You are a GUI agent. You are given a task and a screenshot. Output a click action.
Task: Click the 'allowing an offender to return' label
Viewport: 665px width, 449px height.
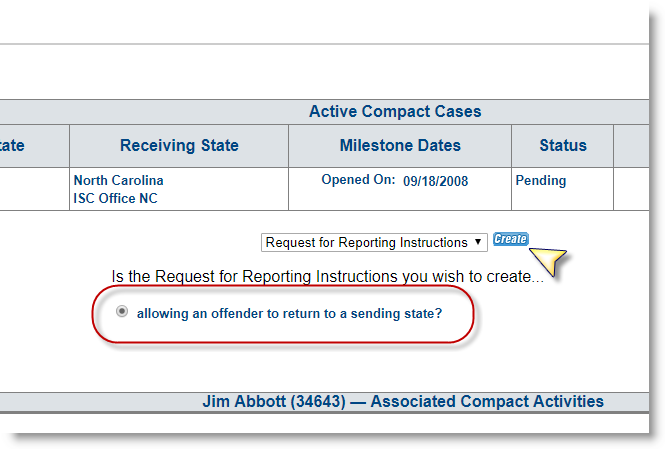point(289,313)
